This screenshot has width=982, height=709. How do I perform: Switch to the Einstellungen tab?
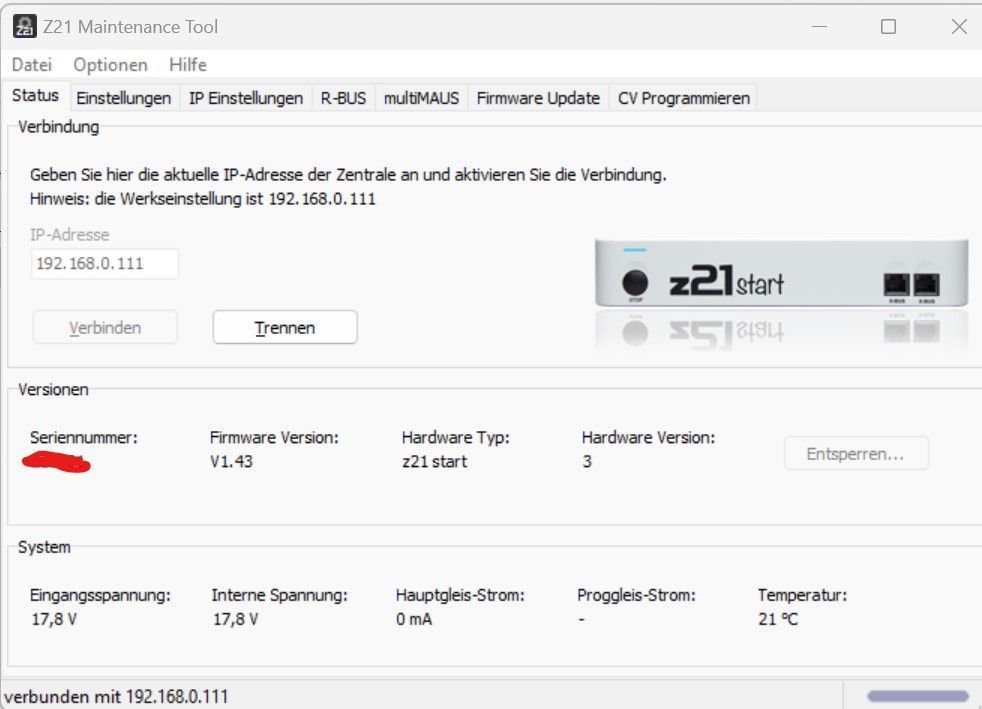tap(123, 98)
